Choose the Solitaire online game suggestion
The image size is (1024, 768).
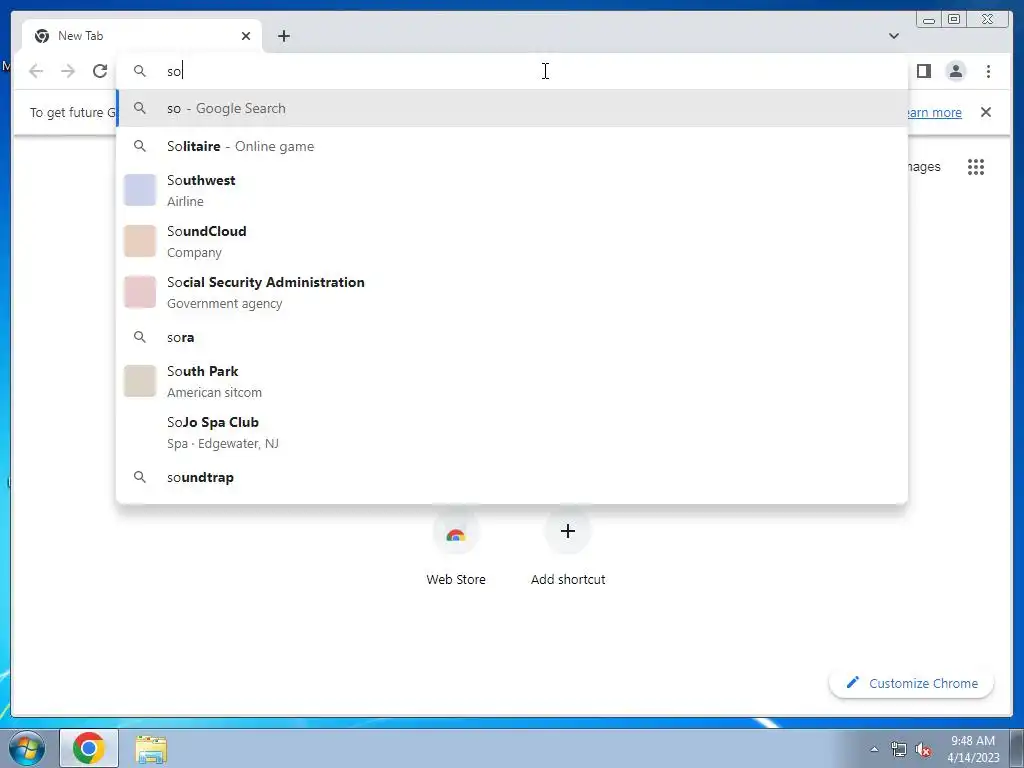click(512, 146)
